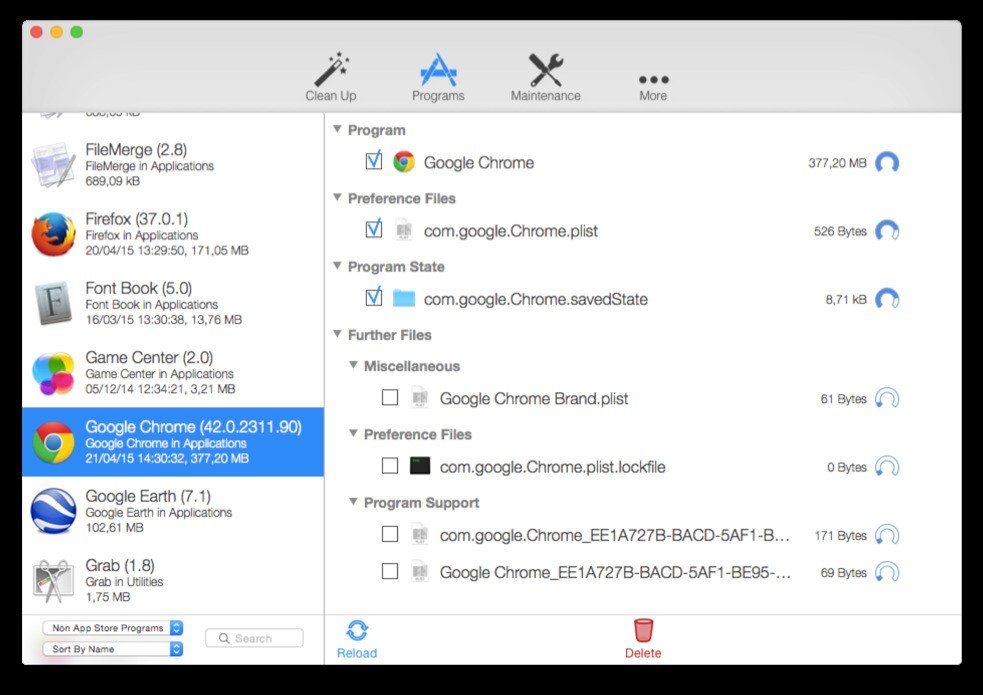Collapse the Further Files section triangle
The width and height of the screenshot is (983, 695).
pyautogui.click(x=337, y=334)
